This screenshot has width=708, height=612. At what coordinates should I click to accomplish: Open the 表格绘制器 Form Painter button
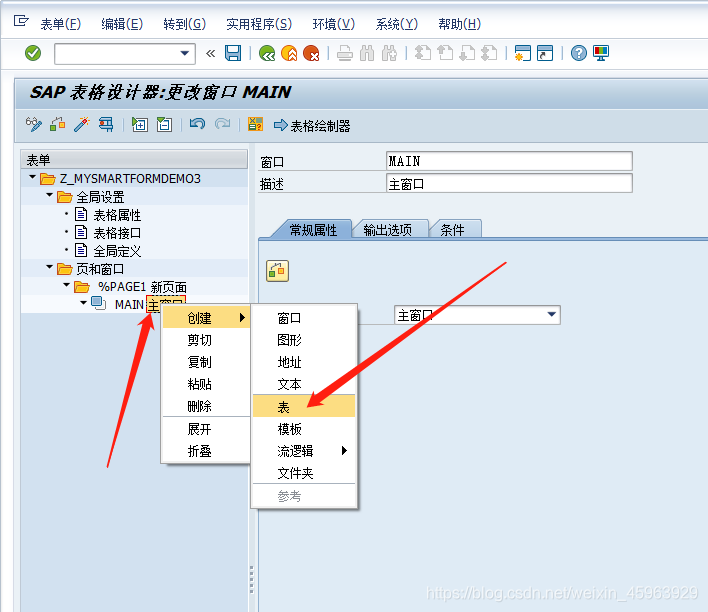pos(312,126)
